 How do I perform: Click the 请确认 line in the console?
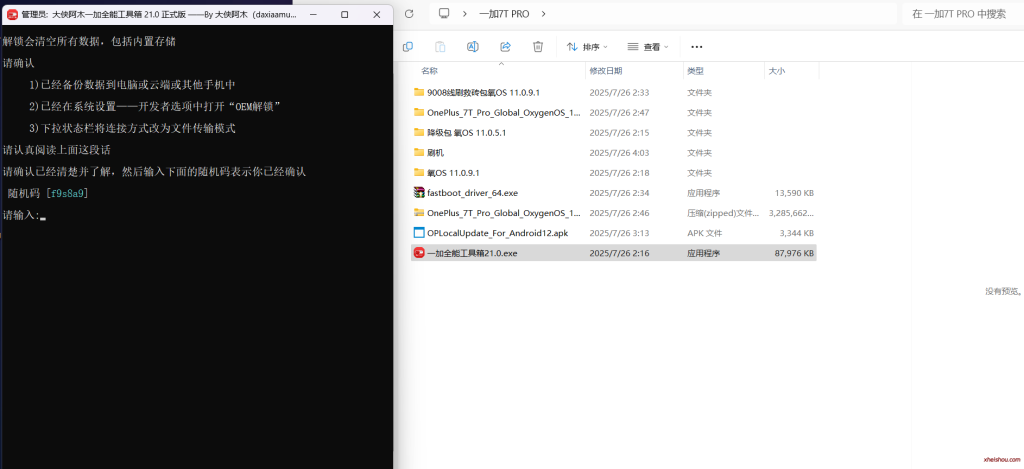pyautogui.click(x=18, y=63)
